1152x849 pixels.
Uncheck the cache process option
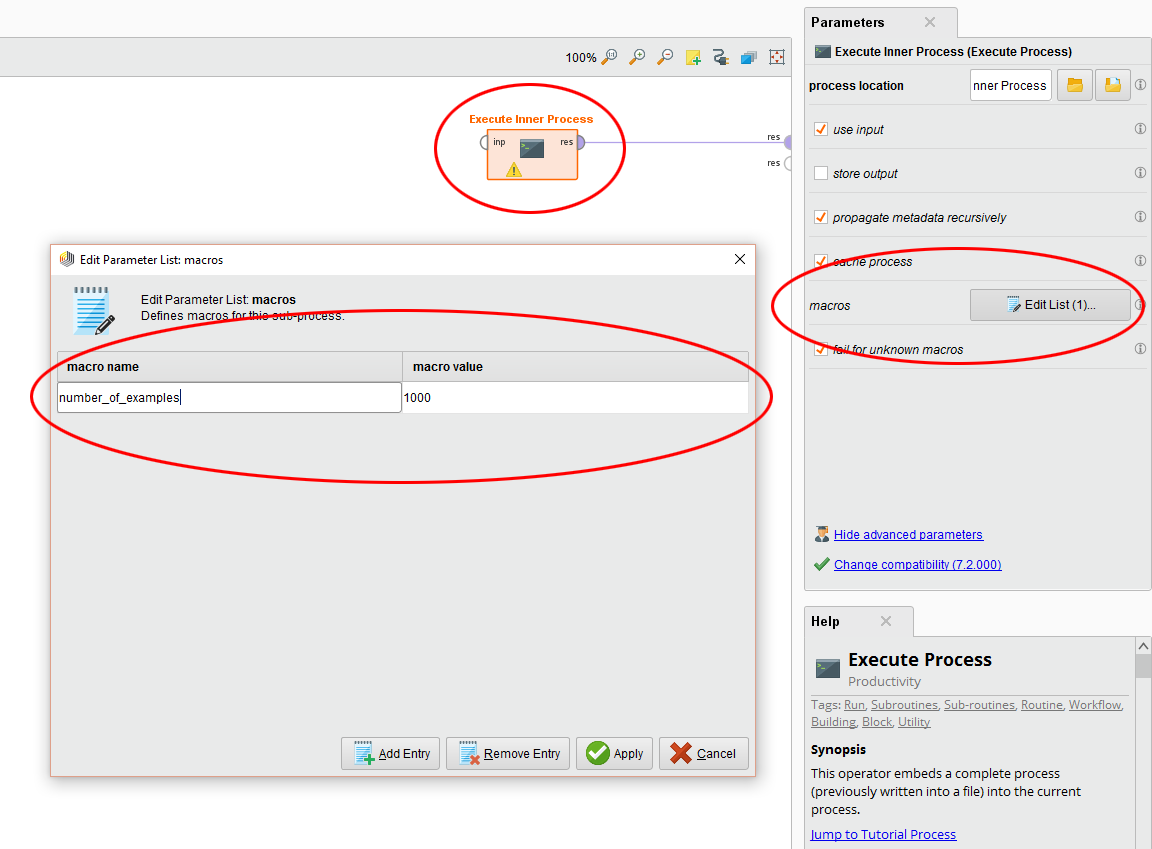click(821, 261)
